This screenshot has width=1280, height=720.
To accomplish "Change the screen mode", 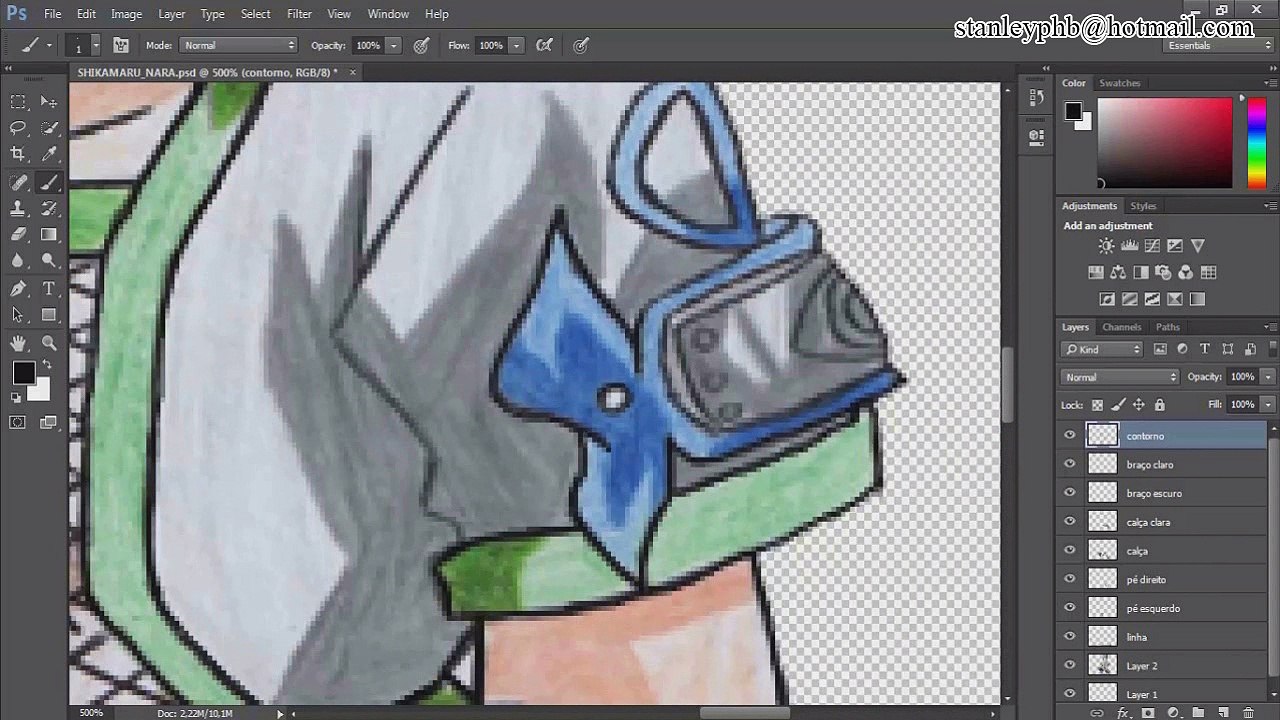I will coord(49,423).
